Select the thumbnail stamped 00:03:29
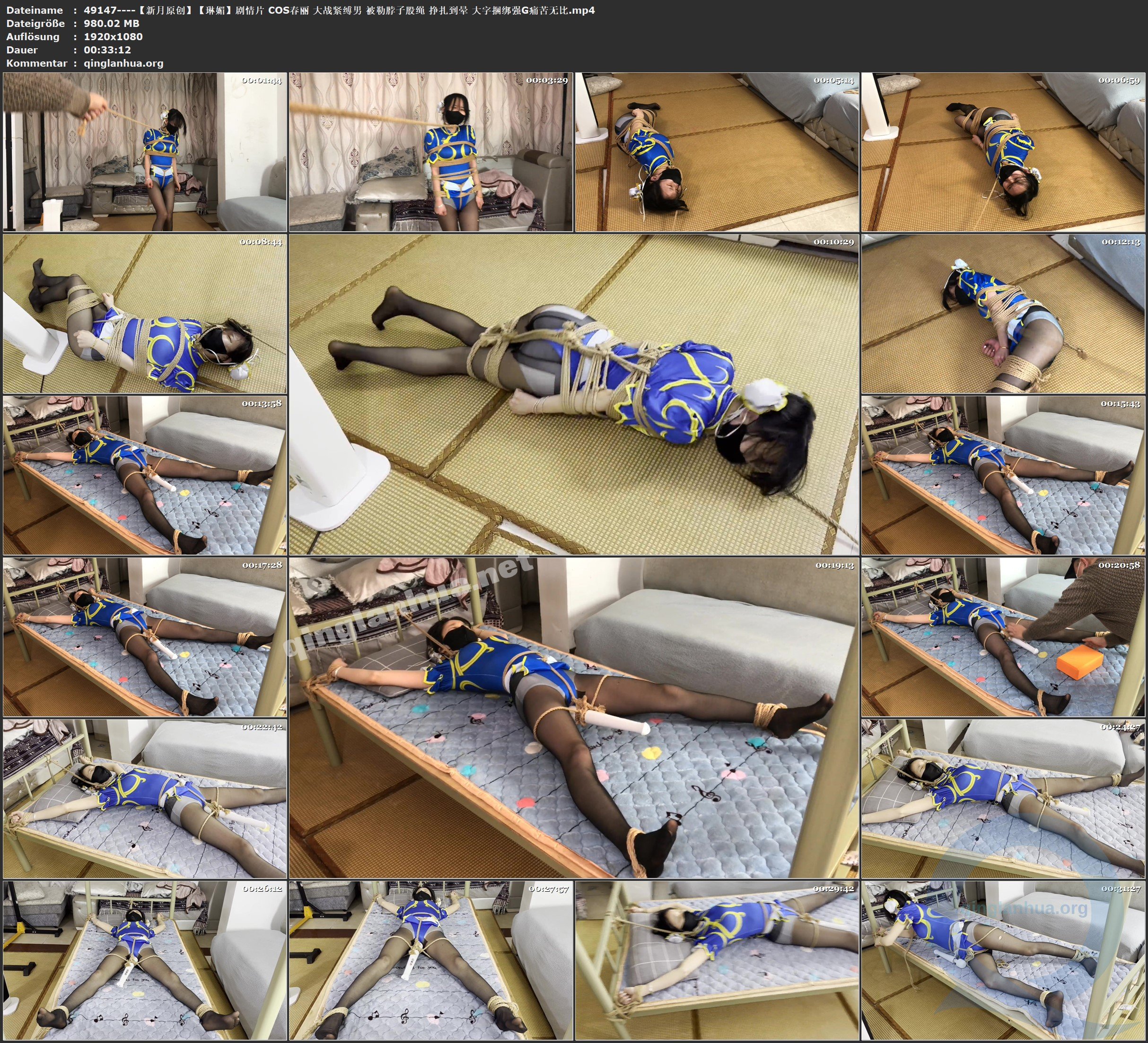 430,152
